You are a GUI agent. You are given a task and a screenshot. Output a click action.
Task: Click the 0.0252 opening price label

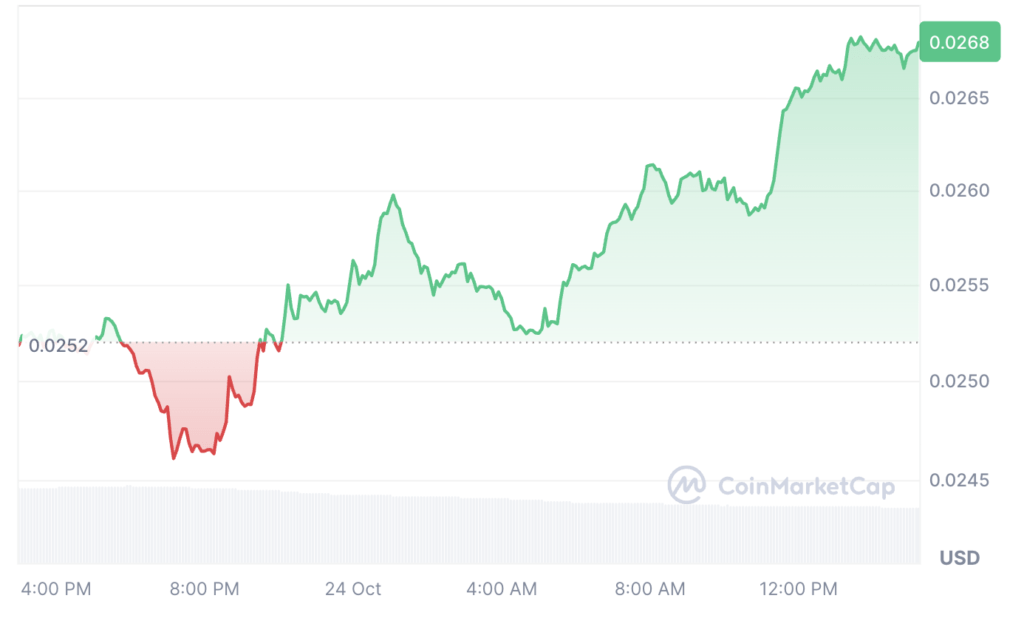click(58, 346)
